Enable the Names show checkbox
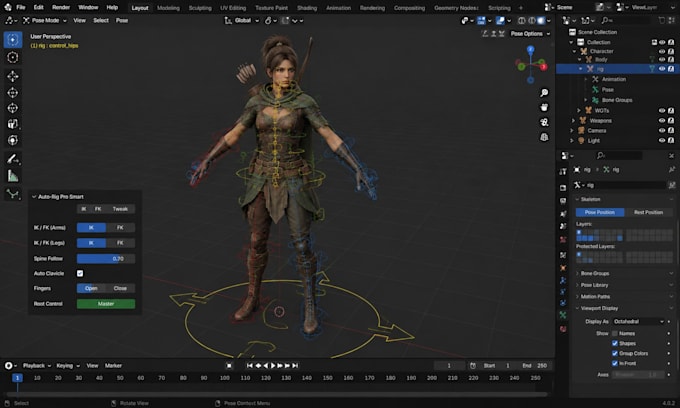 pyautogui.click(x=615, y=333)
